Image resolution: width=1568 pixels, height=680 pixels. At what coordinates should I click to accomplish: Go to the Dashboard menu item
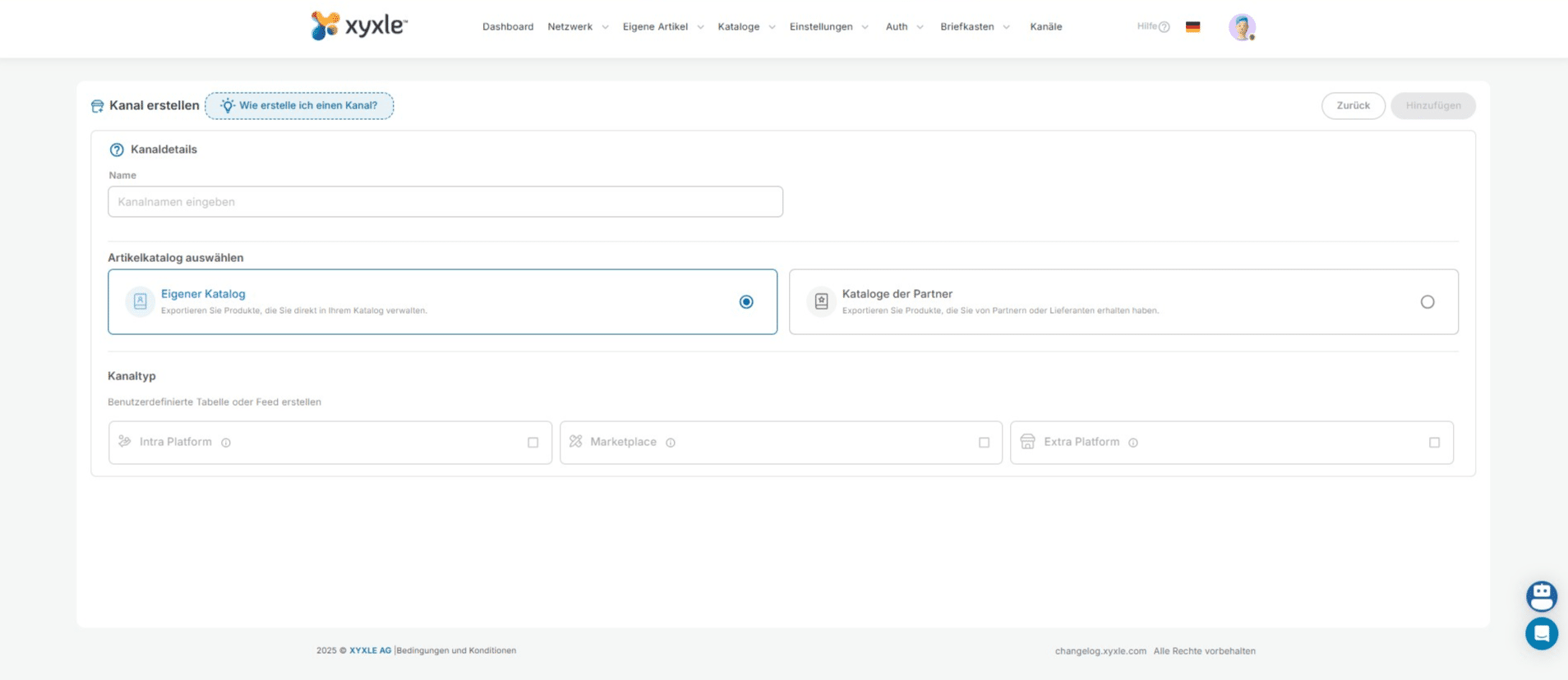tap(508, 27)
